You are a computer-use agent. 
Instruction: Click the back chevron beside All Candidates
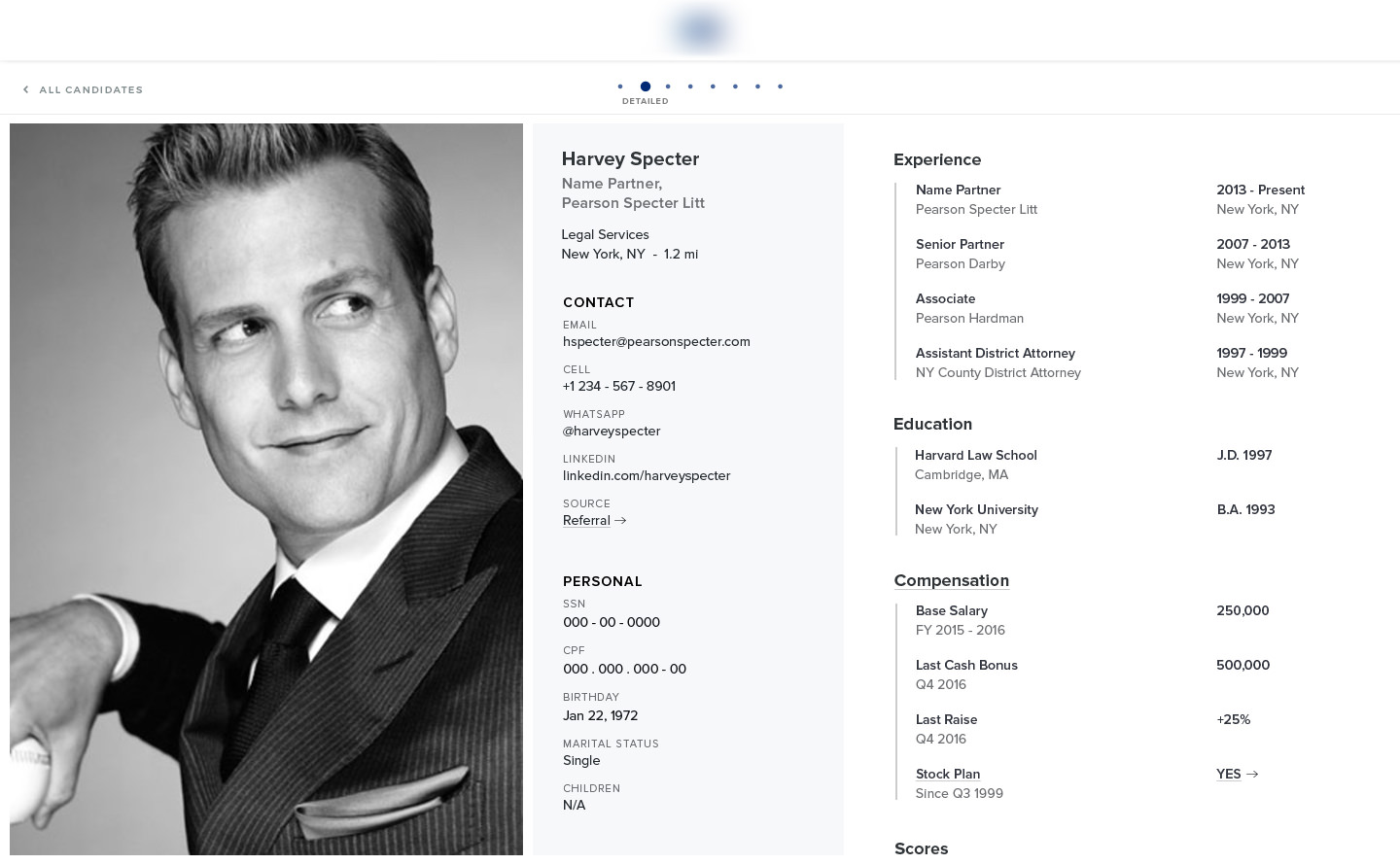26,89
